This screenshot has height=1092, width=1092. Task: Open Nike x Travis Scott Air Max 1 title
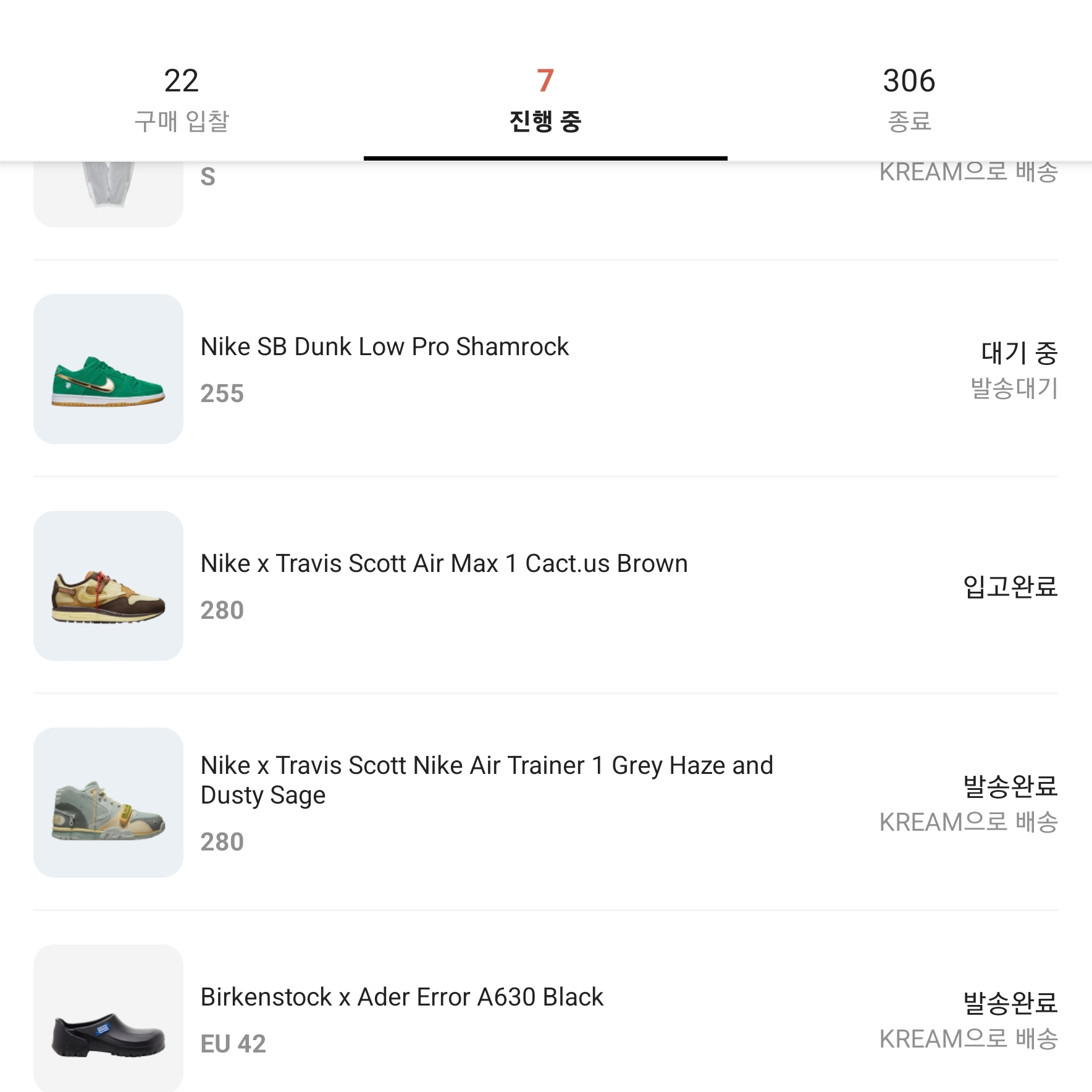444,564
